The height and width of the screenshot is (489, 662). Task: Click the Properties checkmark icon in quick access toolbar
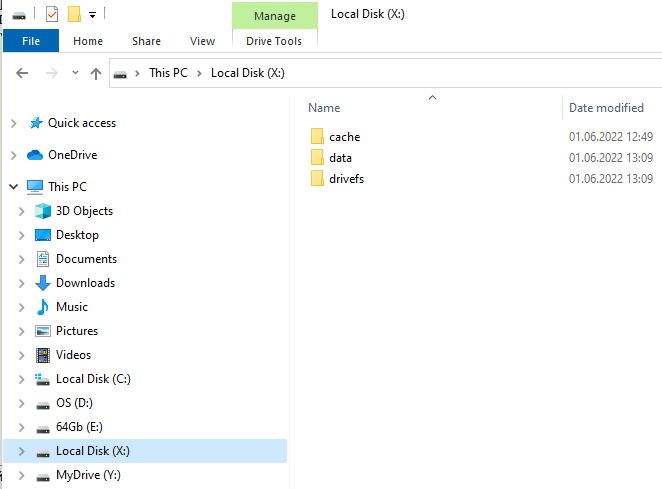(52, 14)
